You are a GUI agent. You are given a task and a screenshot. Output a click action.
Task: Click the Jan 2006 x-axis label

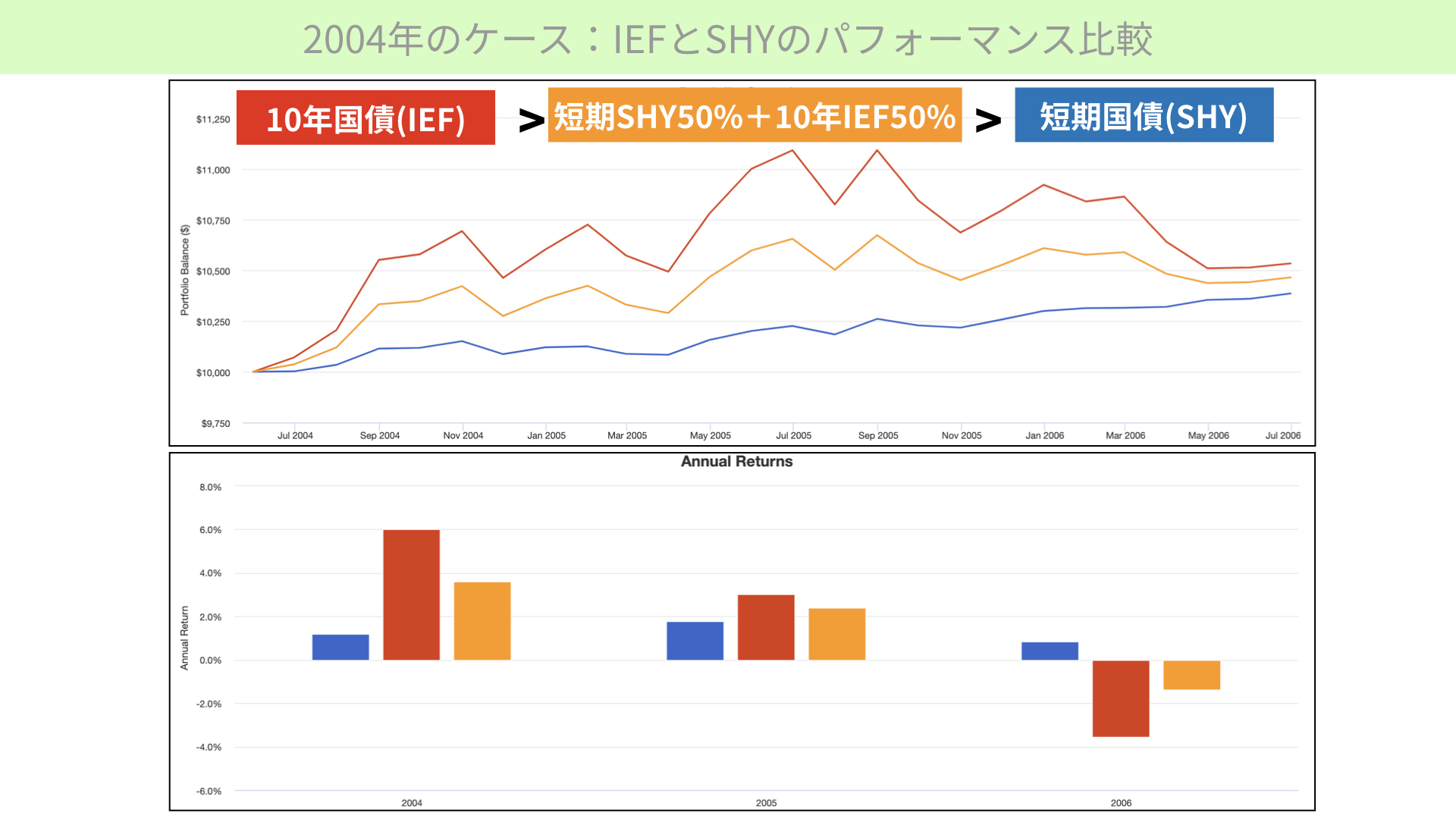(1044, 435)
